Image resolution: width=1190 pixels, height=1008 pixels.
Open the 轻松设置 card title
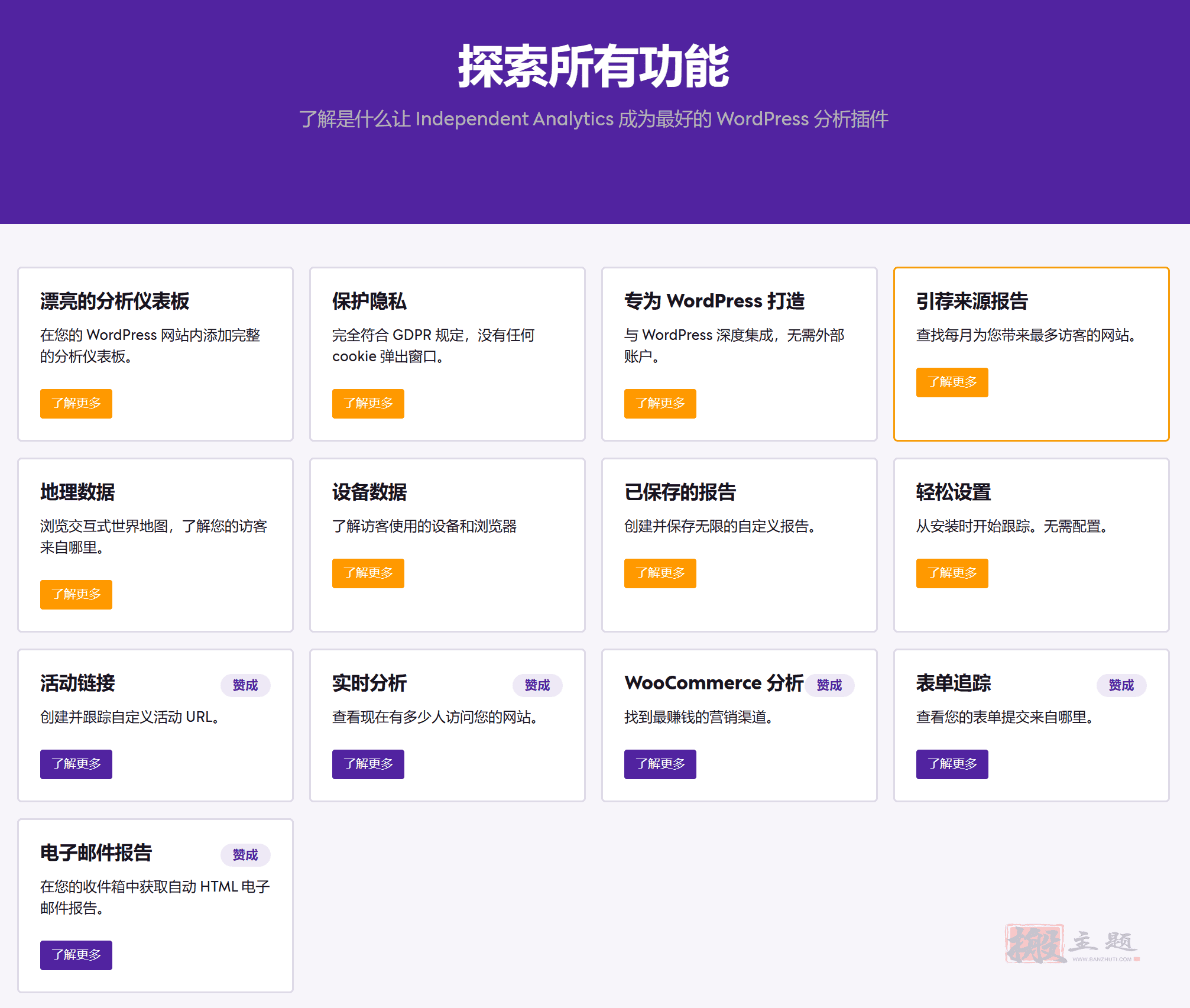pos(954,492)
